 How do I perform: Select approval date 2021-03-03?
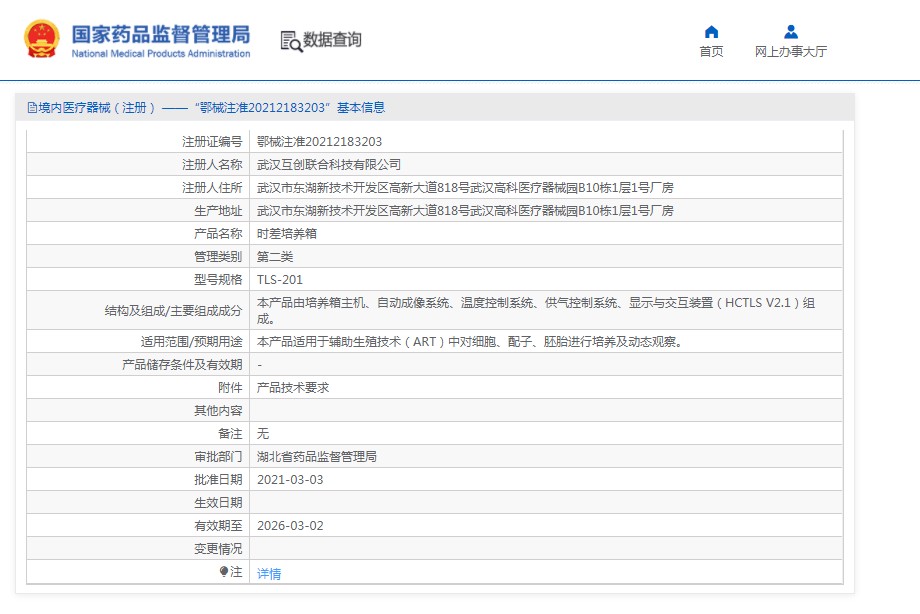[290, 480]
